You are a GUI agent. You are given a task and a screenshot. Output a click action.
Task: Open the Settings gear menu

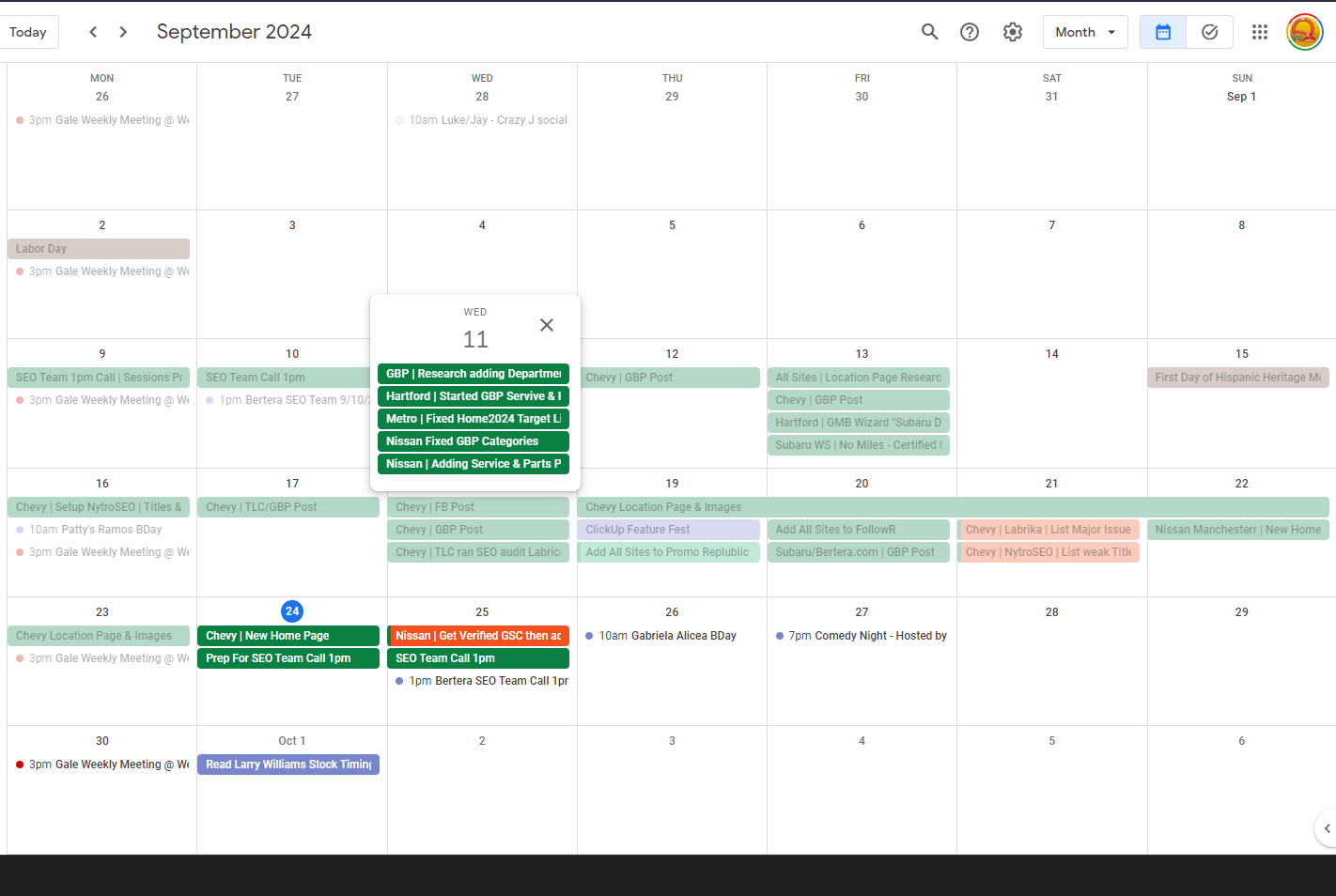pos(1013,32)
